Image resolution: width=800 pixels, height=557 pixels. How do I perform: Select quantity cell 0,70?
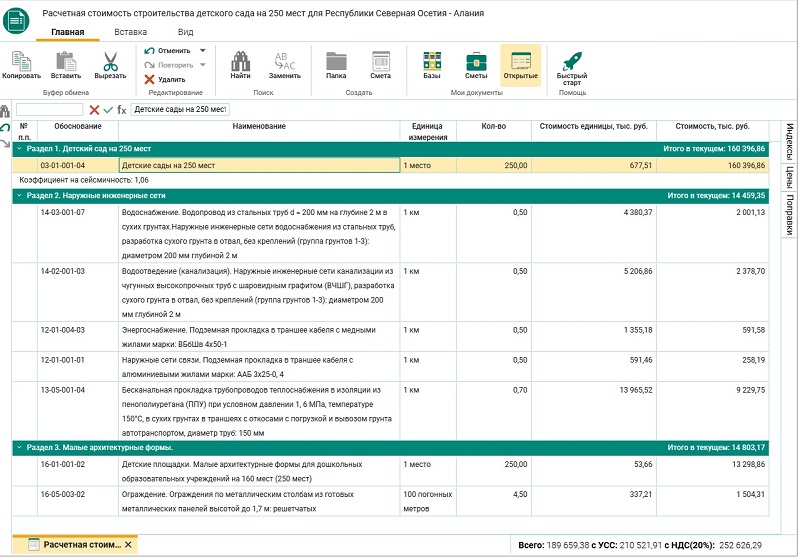[494, 411]
